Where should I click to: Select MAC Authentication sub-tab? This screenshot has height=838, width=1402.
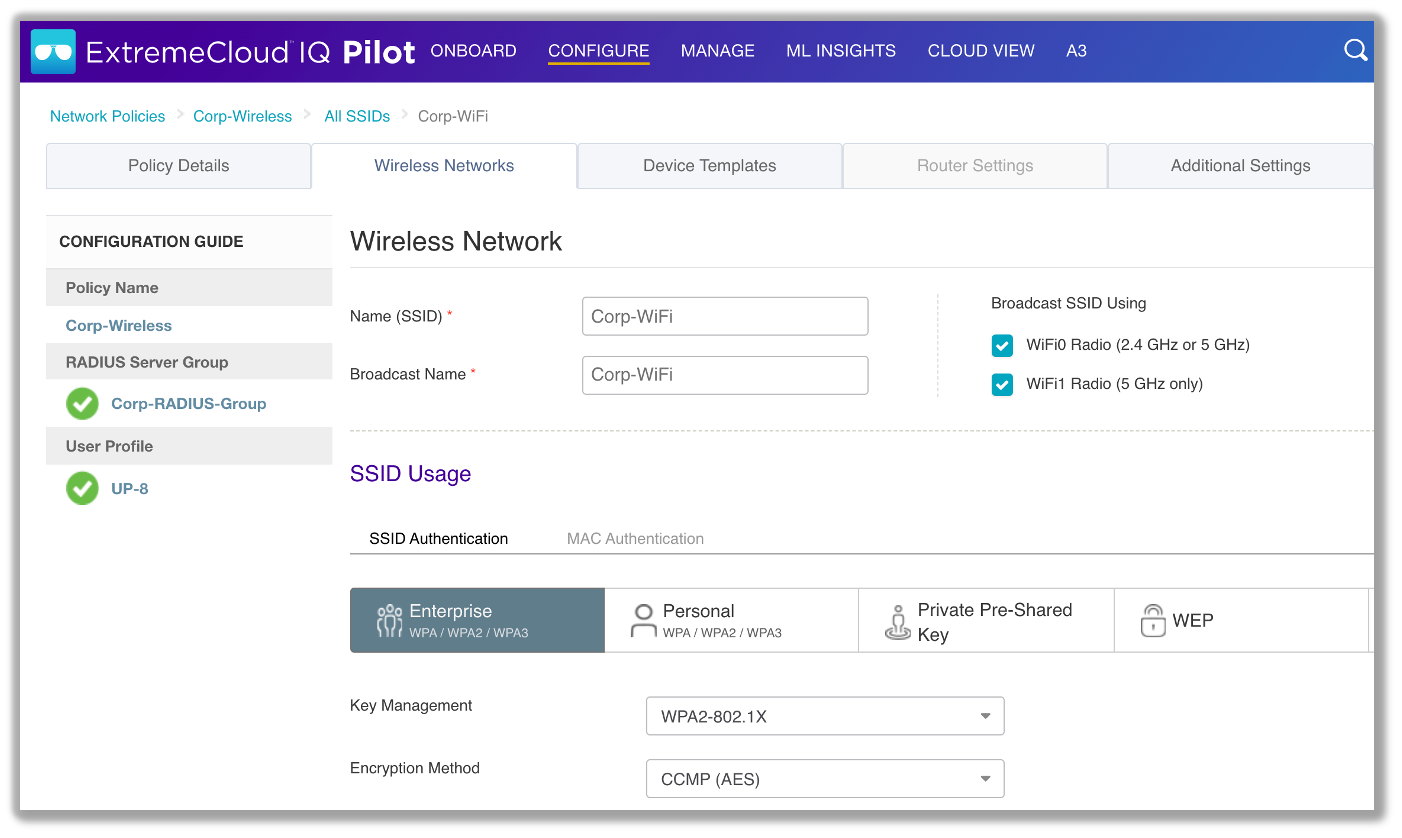tap(635, 538)
